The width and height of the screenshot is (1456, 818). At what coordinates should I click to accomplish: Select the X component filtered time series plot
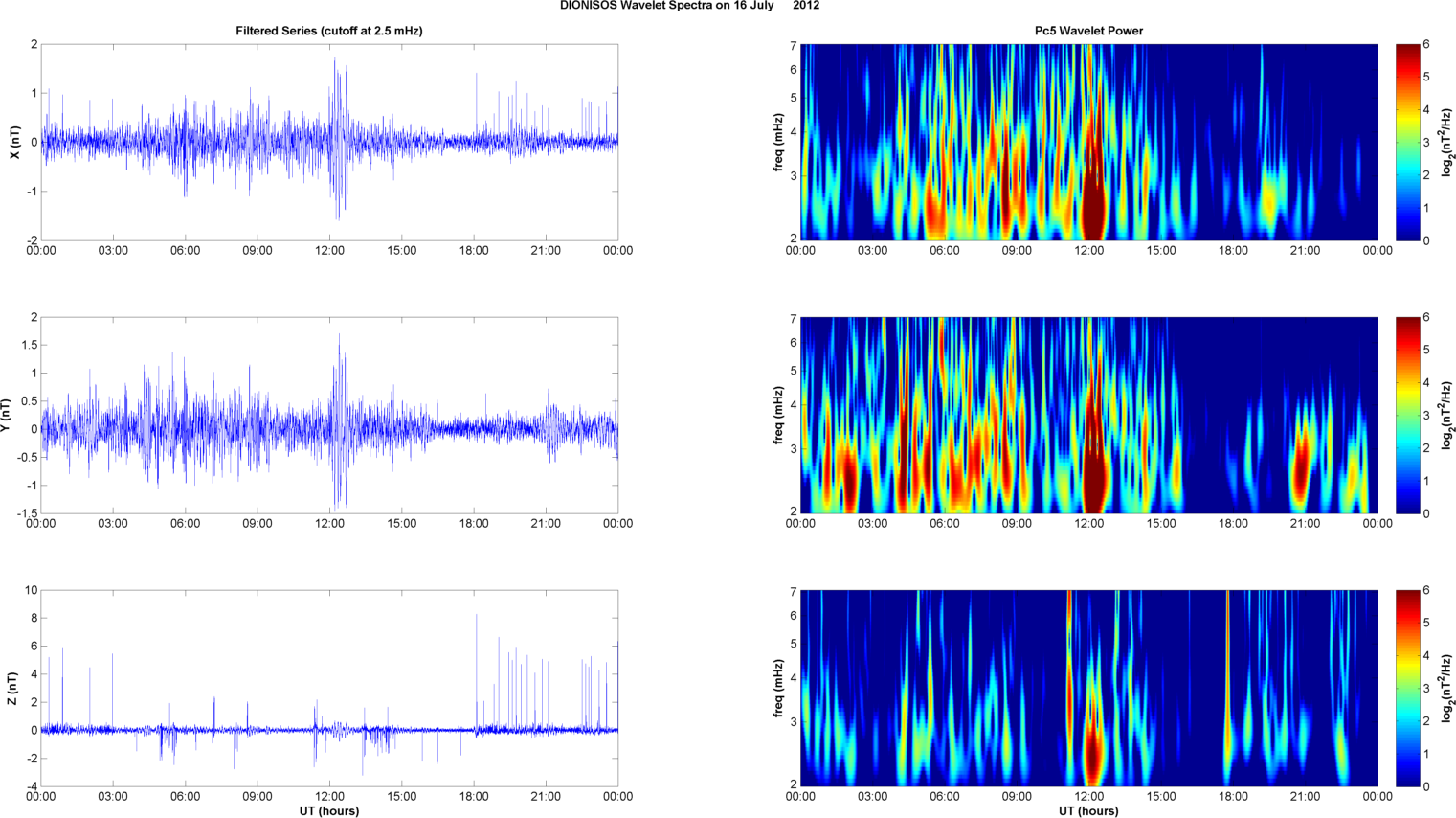[x=329, y=142]
